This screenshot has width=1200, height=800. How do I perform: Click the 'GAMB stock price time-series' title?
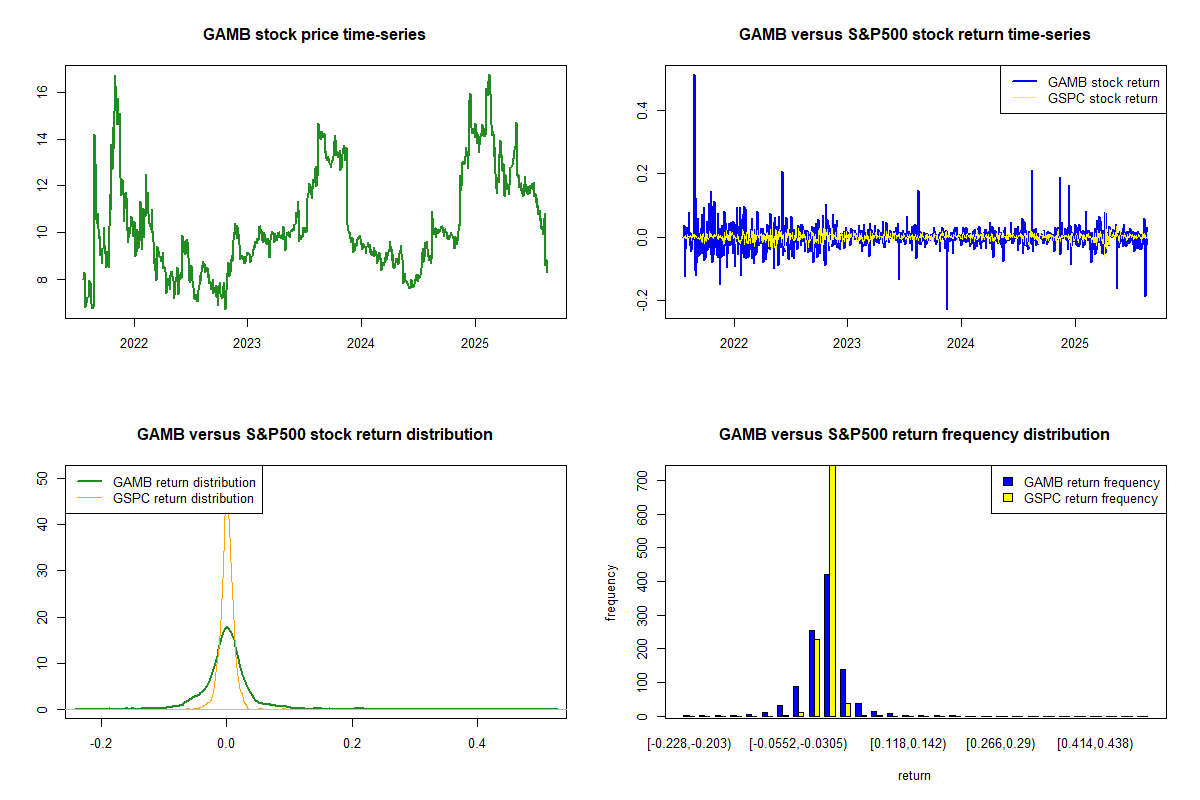click(x=314, y=34)
